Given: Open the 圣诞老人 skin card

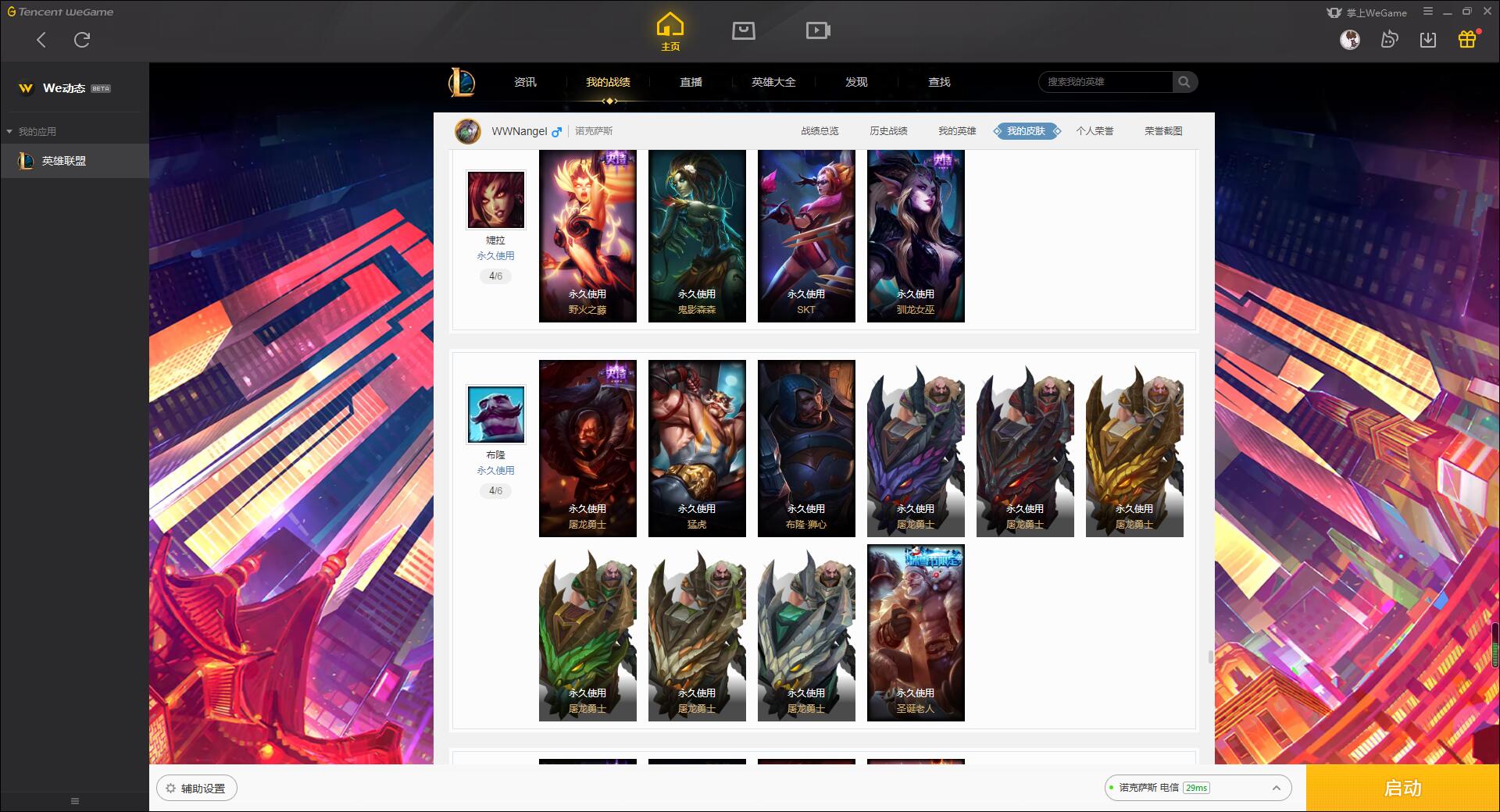Looking at the screenshot, I should click(916, 632).
